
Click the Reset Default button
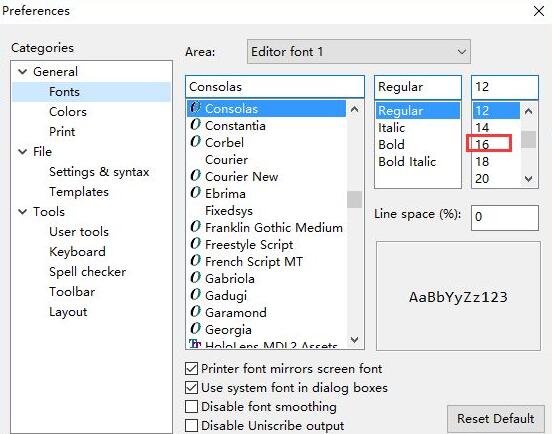click(496, 419)
